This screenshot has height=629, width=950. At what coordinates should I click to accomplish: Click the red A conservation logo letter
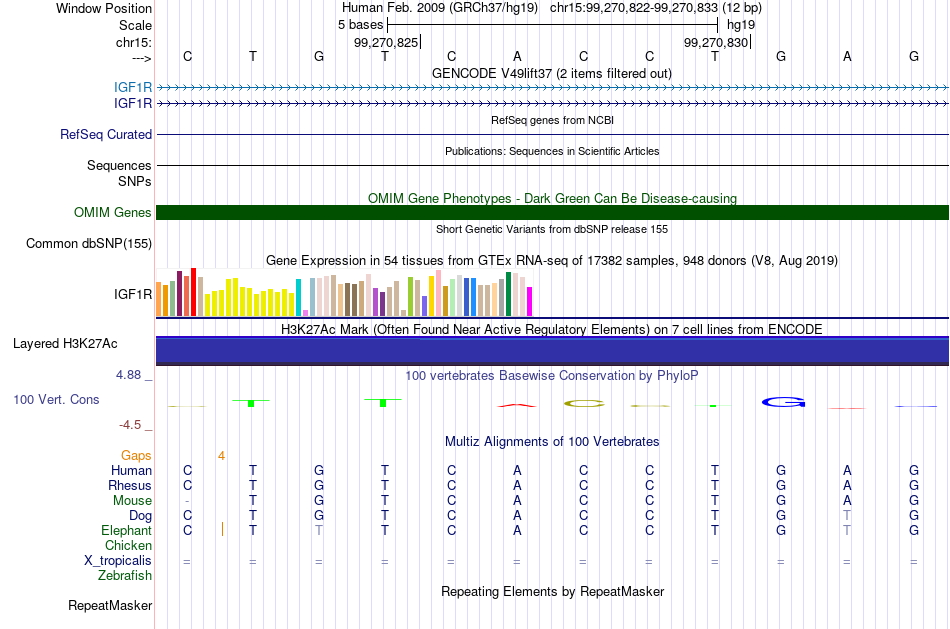[x=517, y=405]
